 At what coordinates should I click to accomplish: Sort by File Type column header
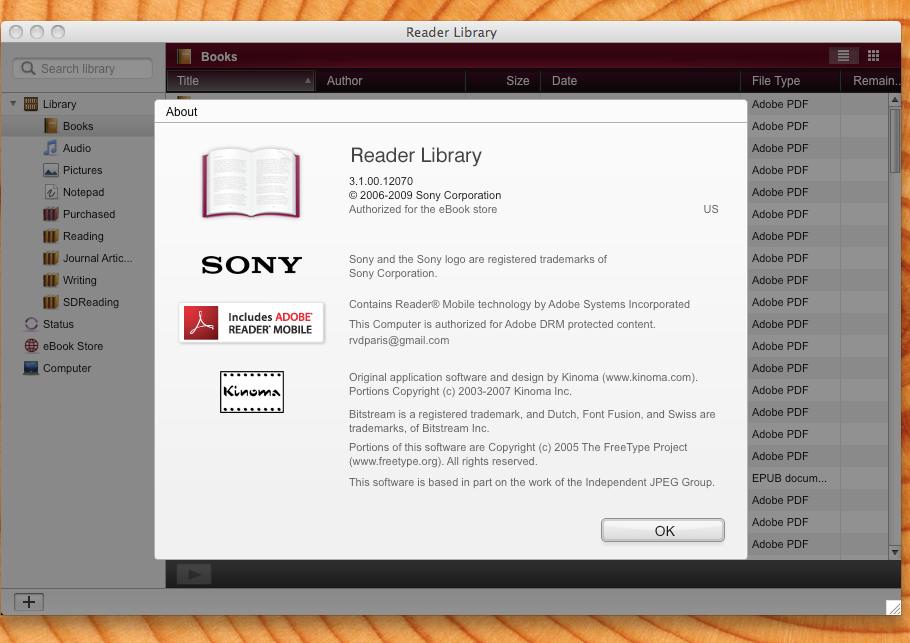click(790, 81)
